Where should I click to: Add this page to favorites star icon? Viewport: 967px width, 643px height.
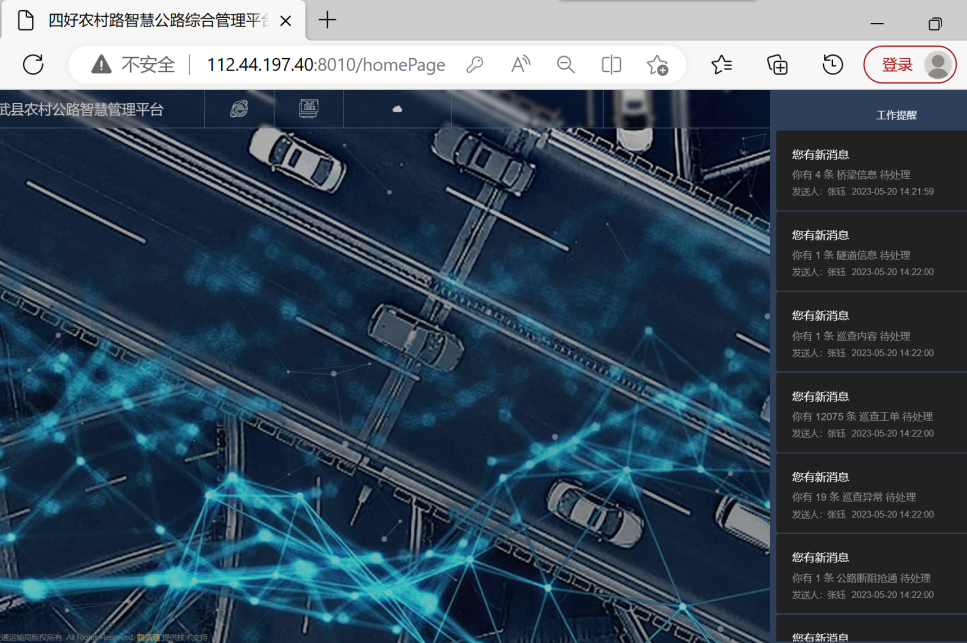click(657, 65)
